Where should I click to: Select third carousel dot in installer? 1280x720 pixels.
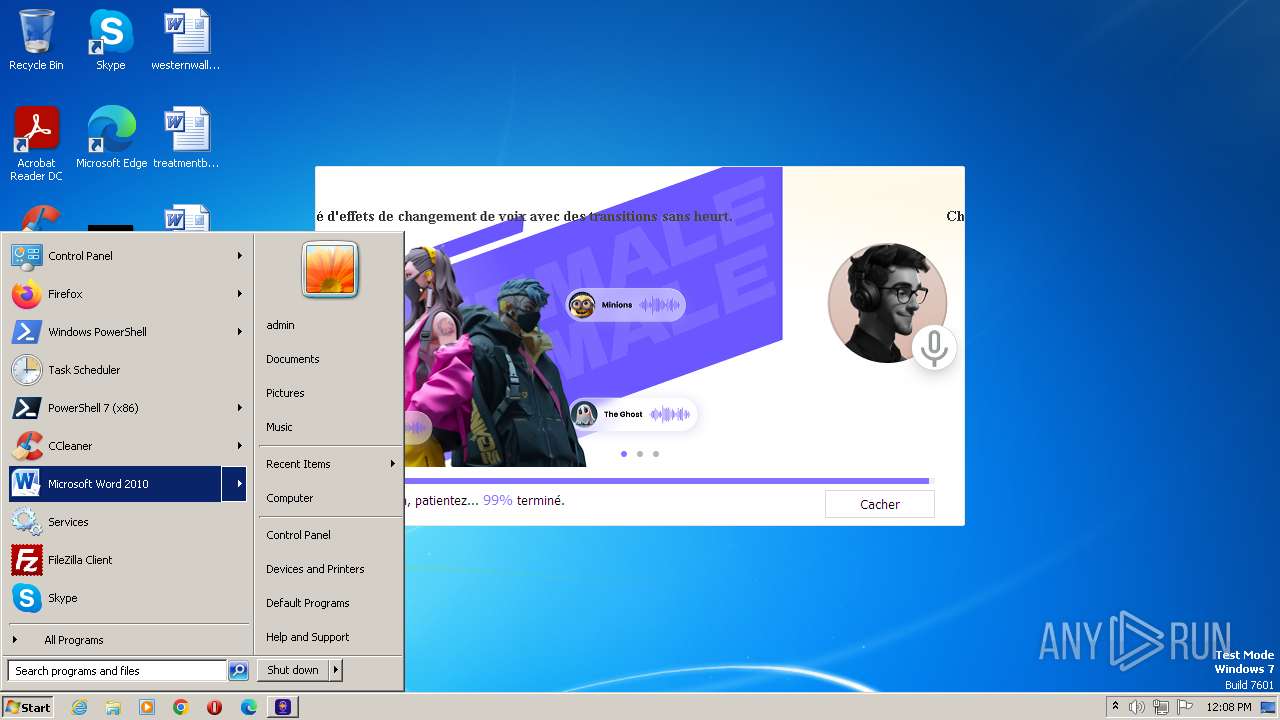click(x=656, y=454)
